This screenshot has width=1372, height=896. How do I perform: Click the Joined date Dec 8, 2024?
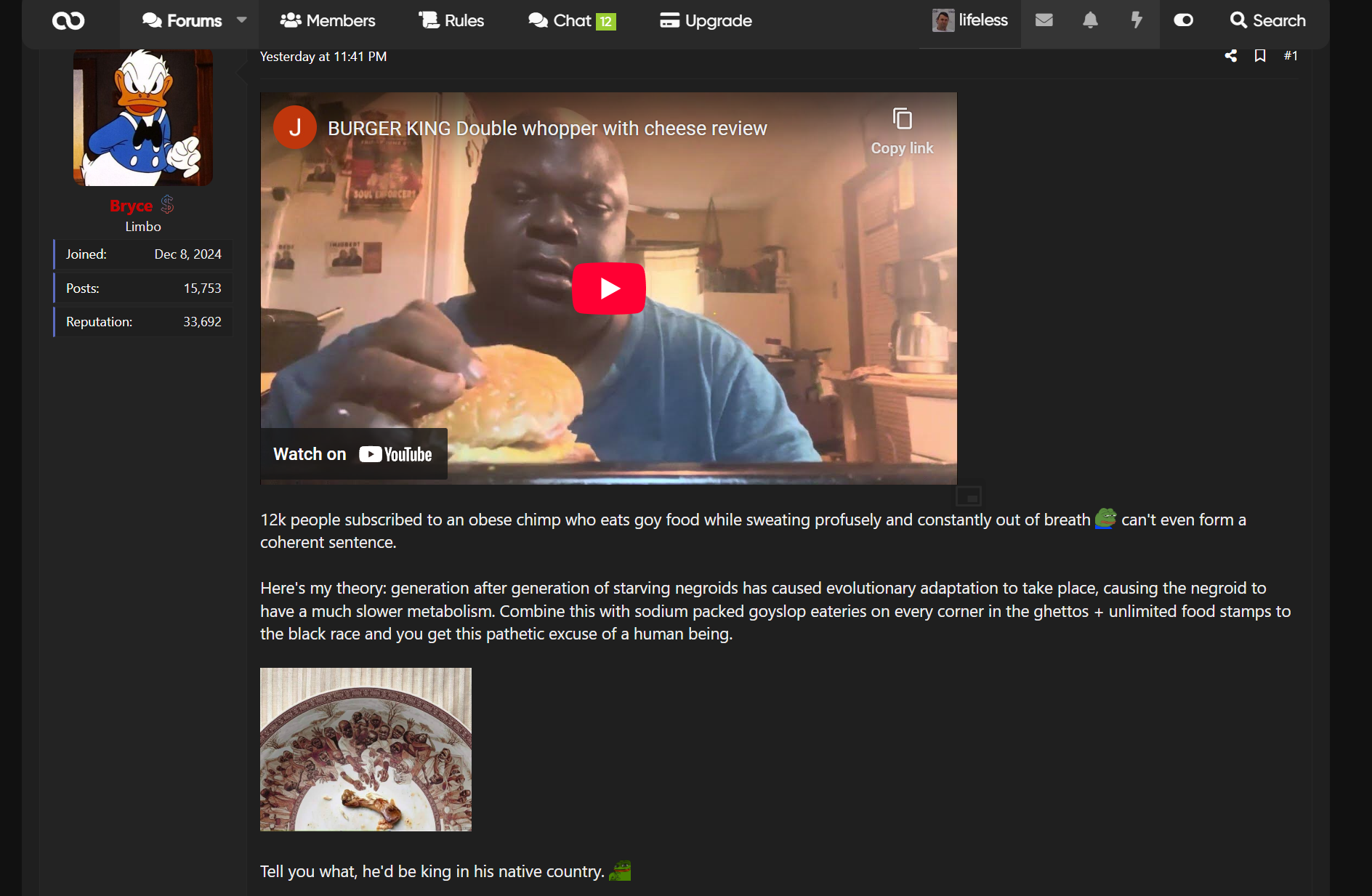pyautogui.click(x=187, y=254)
